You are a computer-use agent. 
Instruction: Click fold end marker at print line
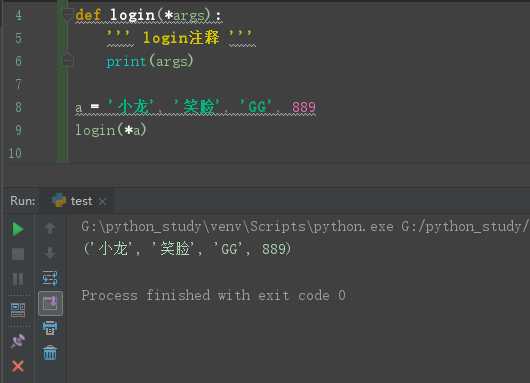click(x=68, y=60)
